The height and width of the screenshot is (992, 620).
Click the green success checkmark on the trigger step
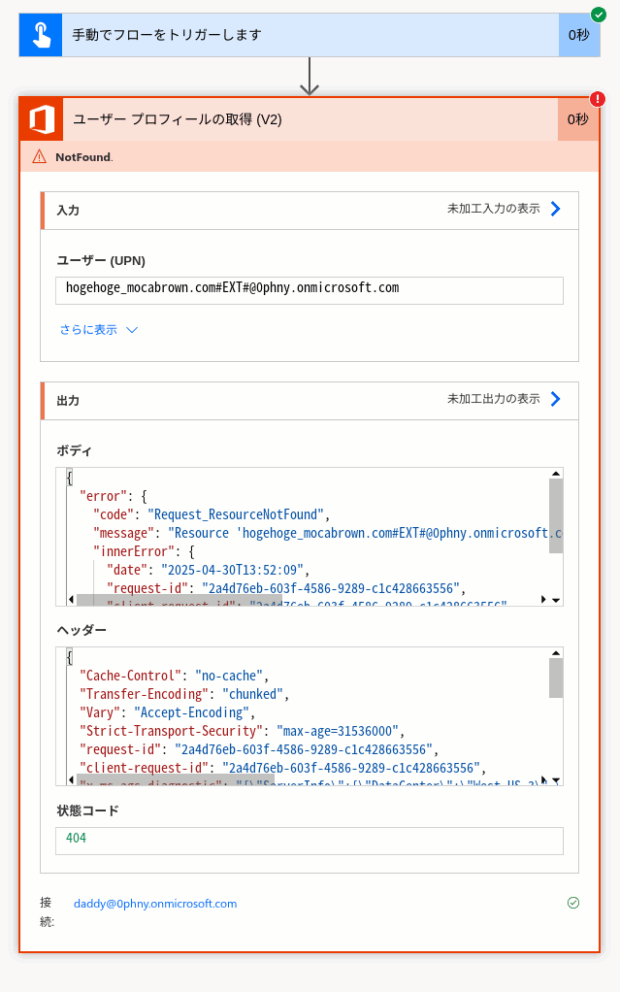coord(598,14)
